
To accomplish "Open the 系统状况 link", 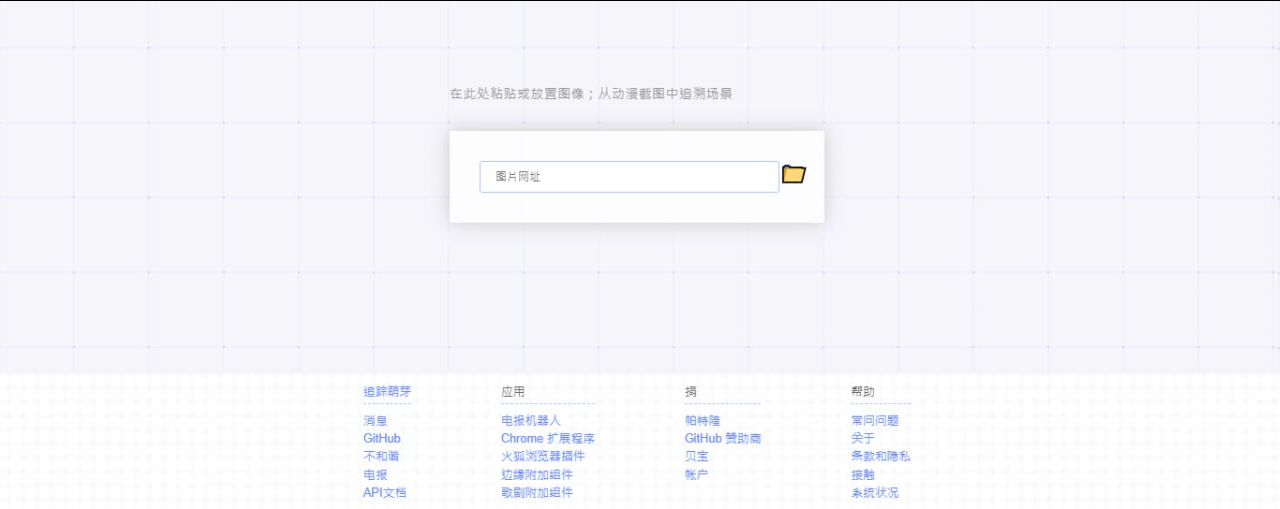I will coord(874,493).
